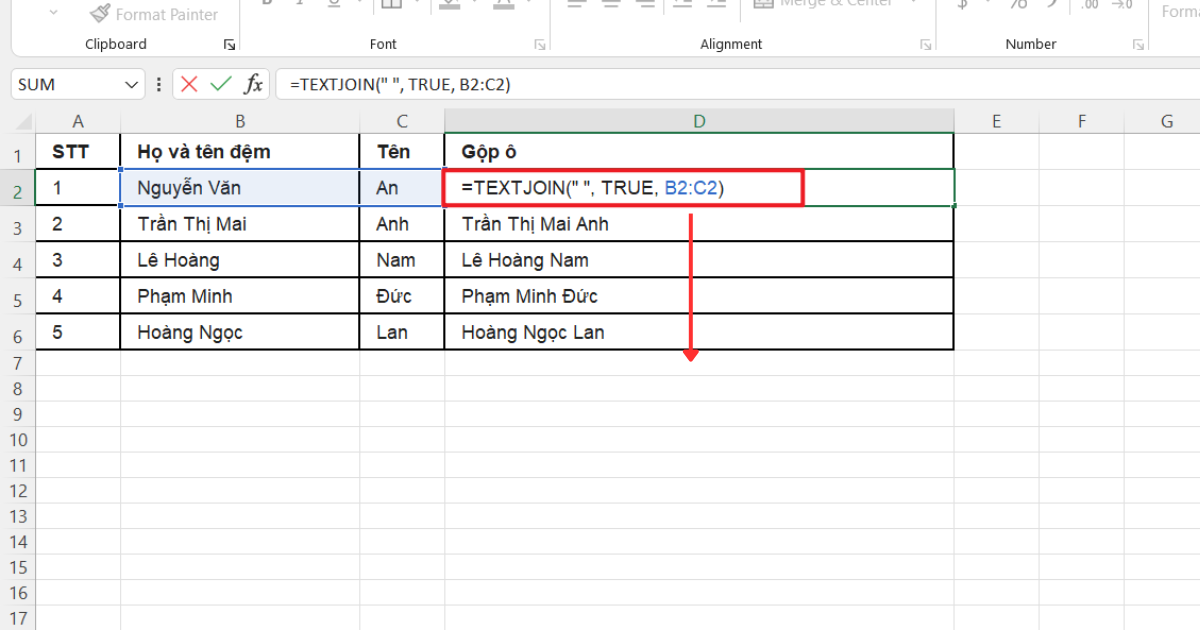
Task: Expand the Name Box dropdown arrow
Action: (132, 85)
